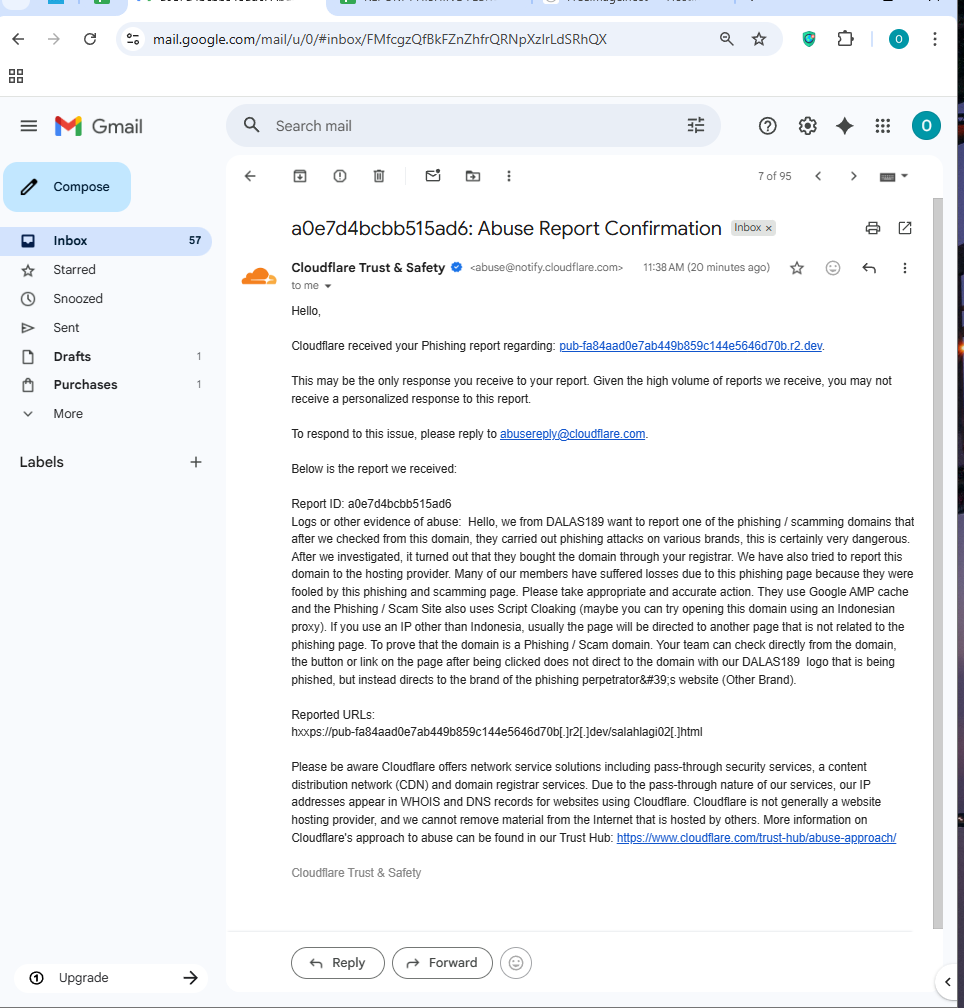The height and width of the screenshot is (1008, 964).
Task: Open the Google Account avatar in Gmail
Action: [926, 125]
